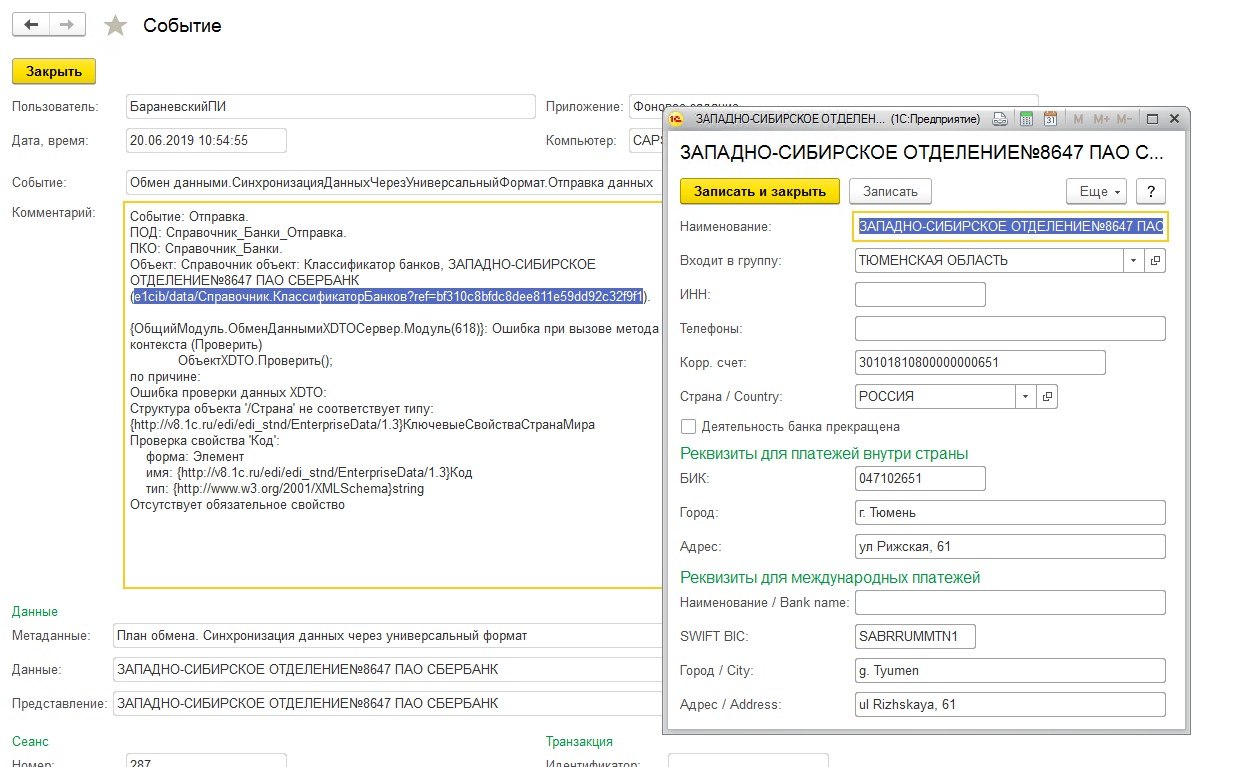Open the Еще dropdown menu
This screenshot has height=767, width=1249.
click(1097, 191)
